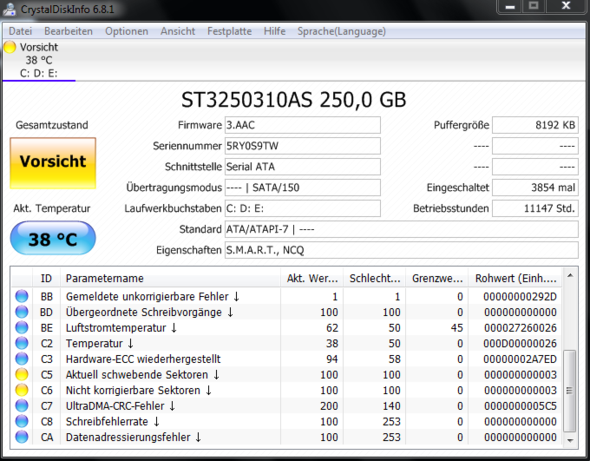Click the ID column header
The height and width of the screenshot is (461, 590).
(x=46, y=278)
